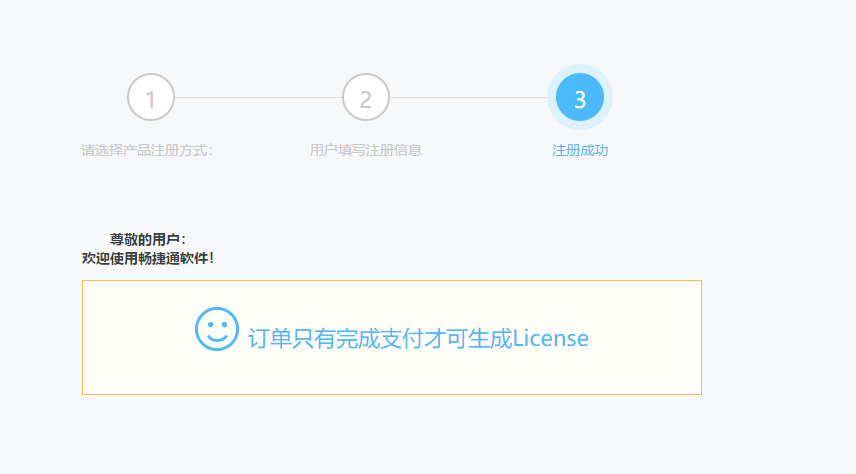
Task: Click the highlighted step 3 circle
Action: click(x=580, y=97)
